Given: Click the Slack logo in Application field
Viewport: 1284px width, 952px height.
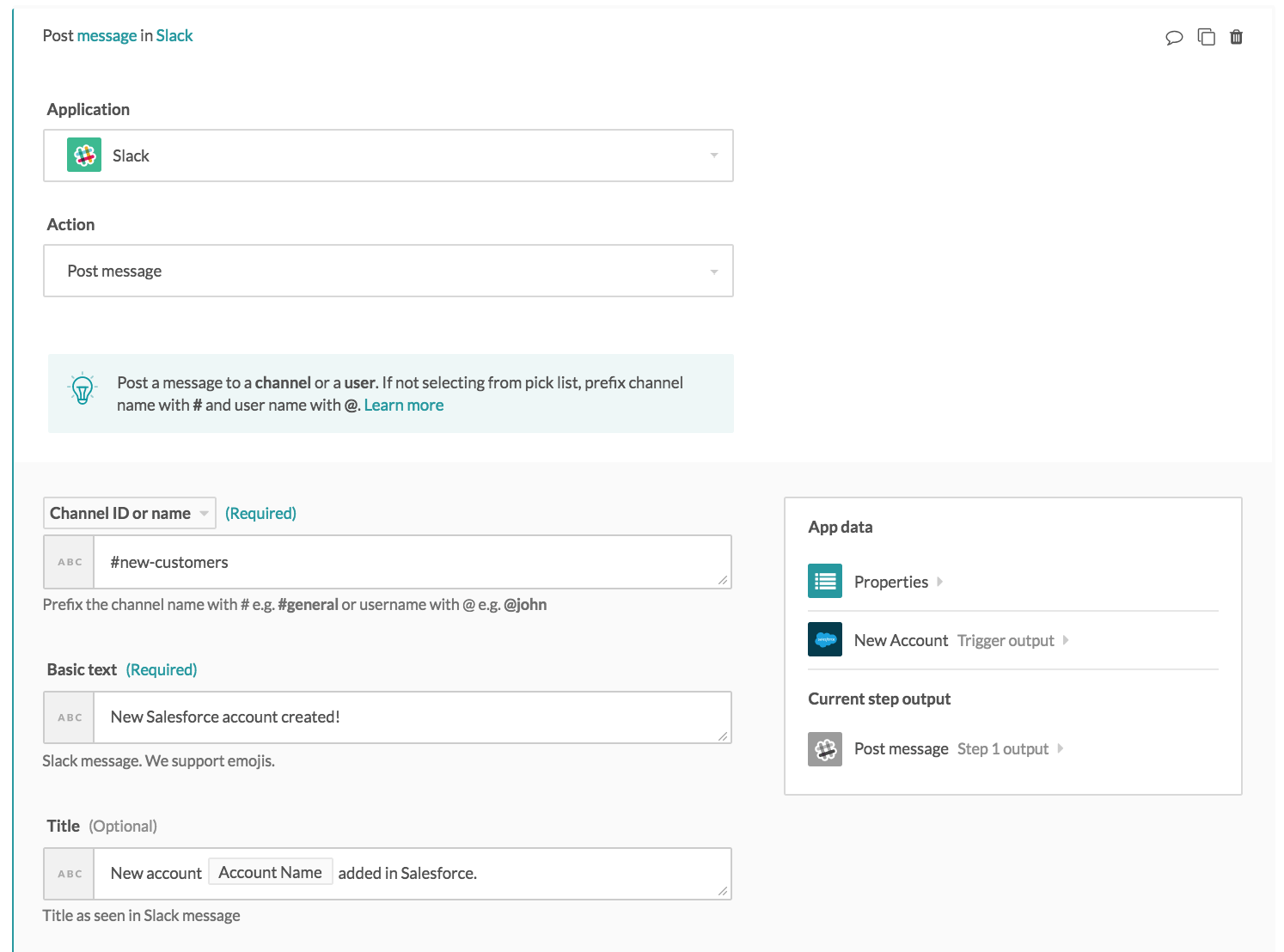Looking at the screenshot, I should tap(84, 156).
